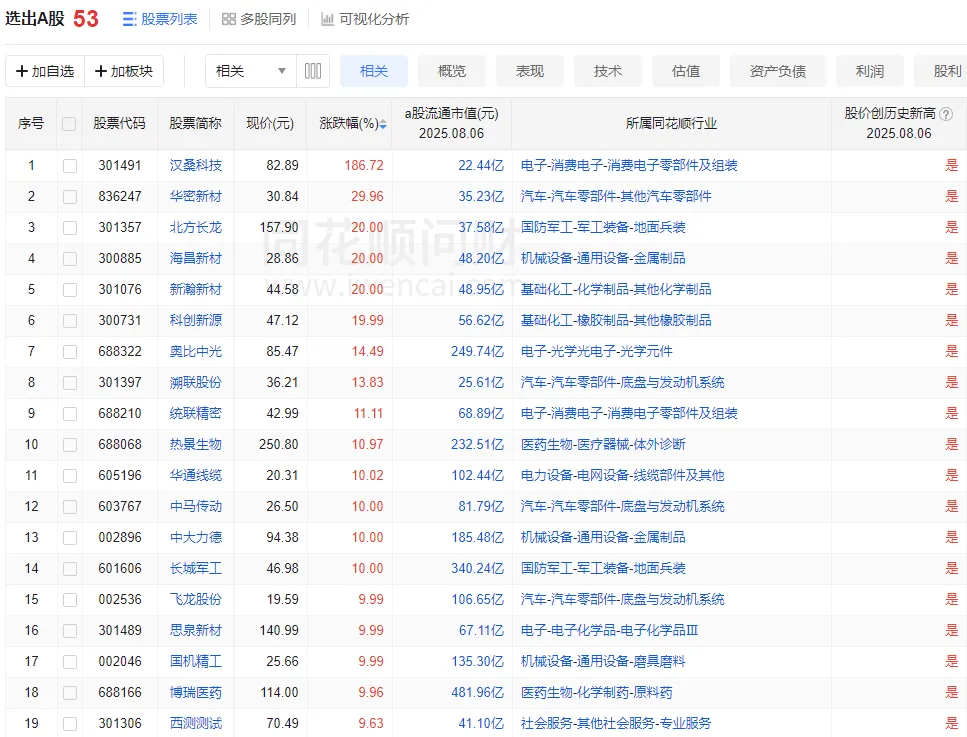Open industry link 医药生物-化学制药-原料药

(596, 693)
